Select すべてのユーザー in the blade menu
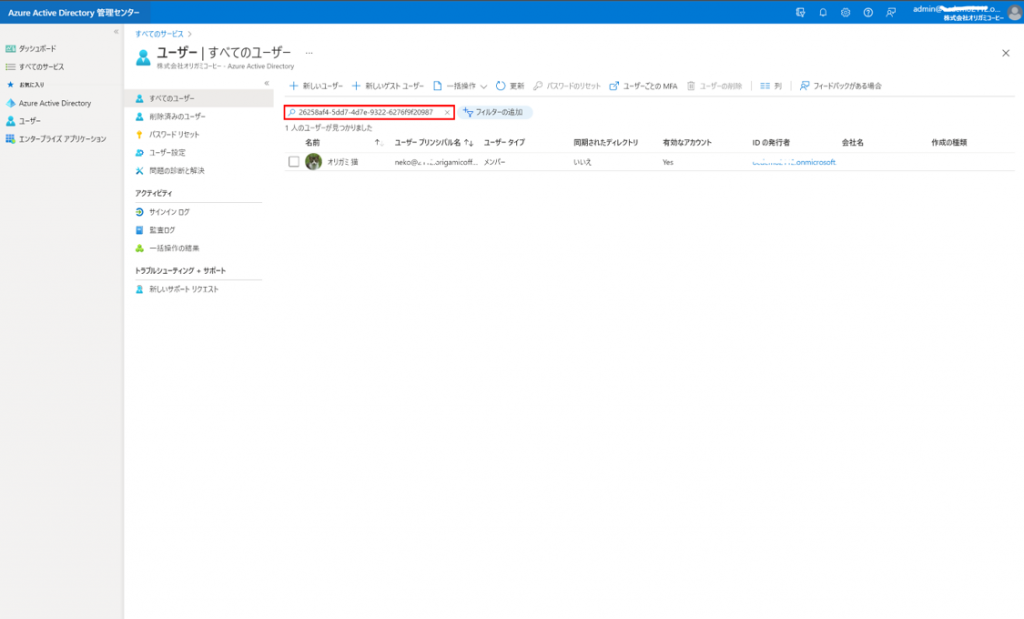The height and width of the screenshot is (619, 1024). click(199, 99)
